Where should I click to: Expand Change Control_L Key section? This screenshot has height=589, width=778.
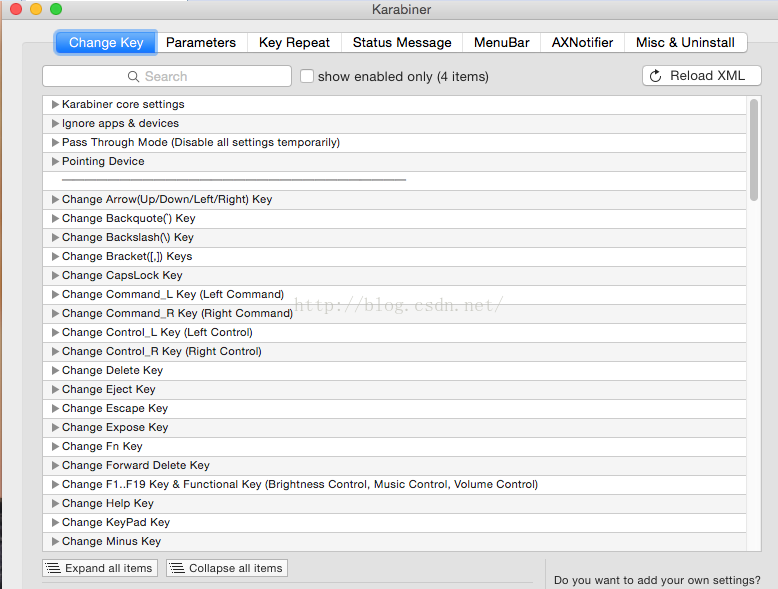tap(56, 332)
